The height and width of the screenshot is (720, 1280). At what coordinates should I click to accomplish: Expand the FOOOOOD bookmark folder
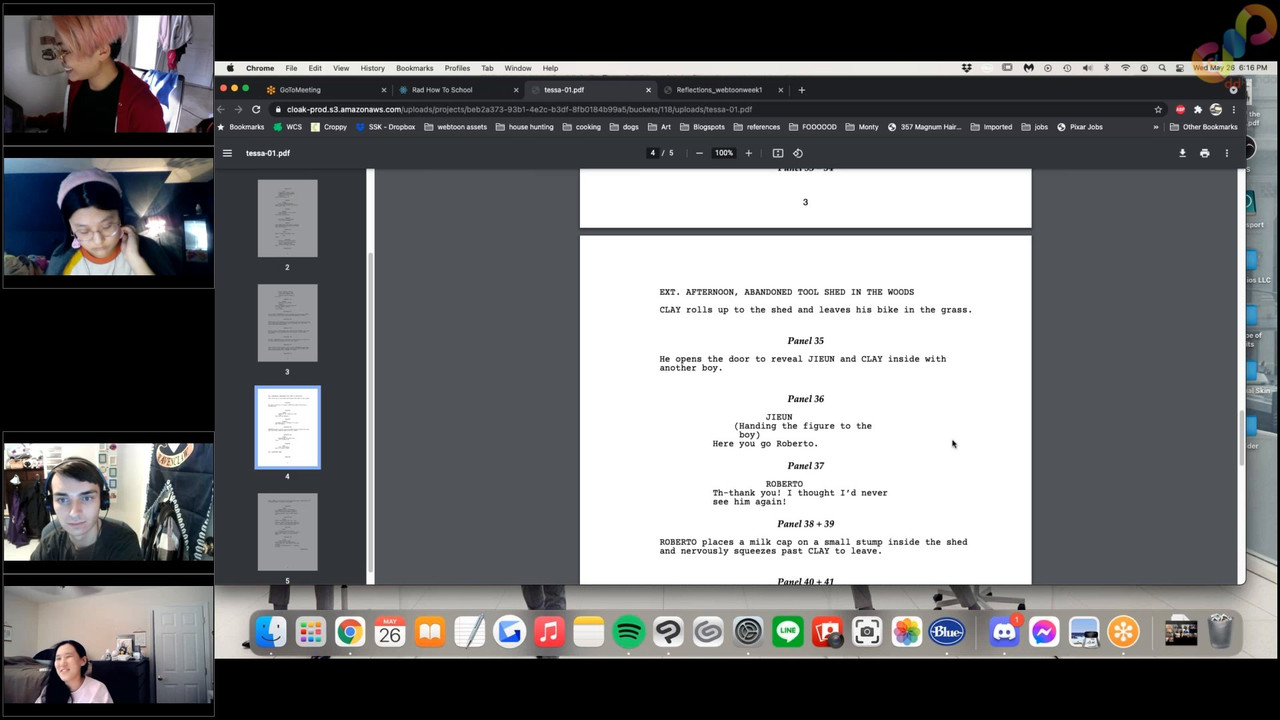coord(813,127)
